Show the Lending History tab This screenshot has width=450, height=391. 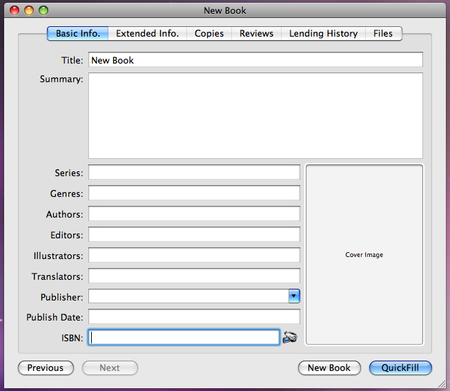323,33
